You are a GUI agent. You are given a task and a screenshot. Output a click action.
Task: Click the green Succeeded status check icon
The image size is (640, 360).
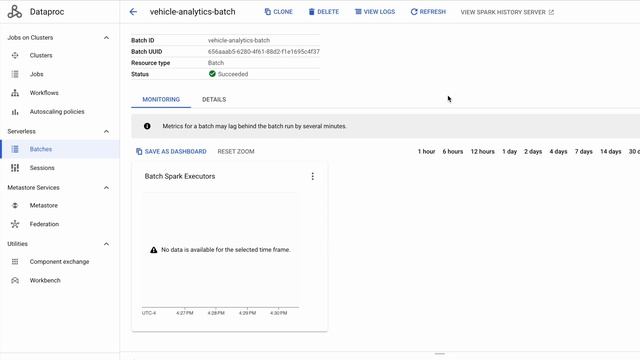click(212, 74)
